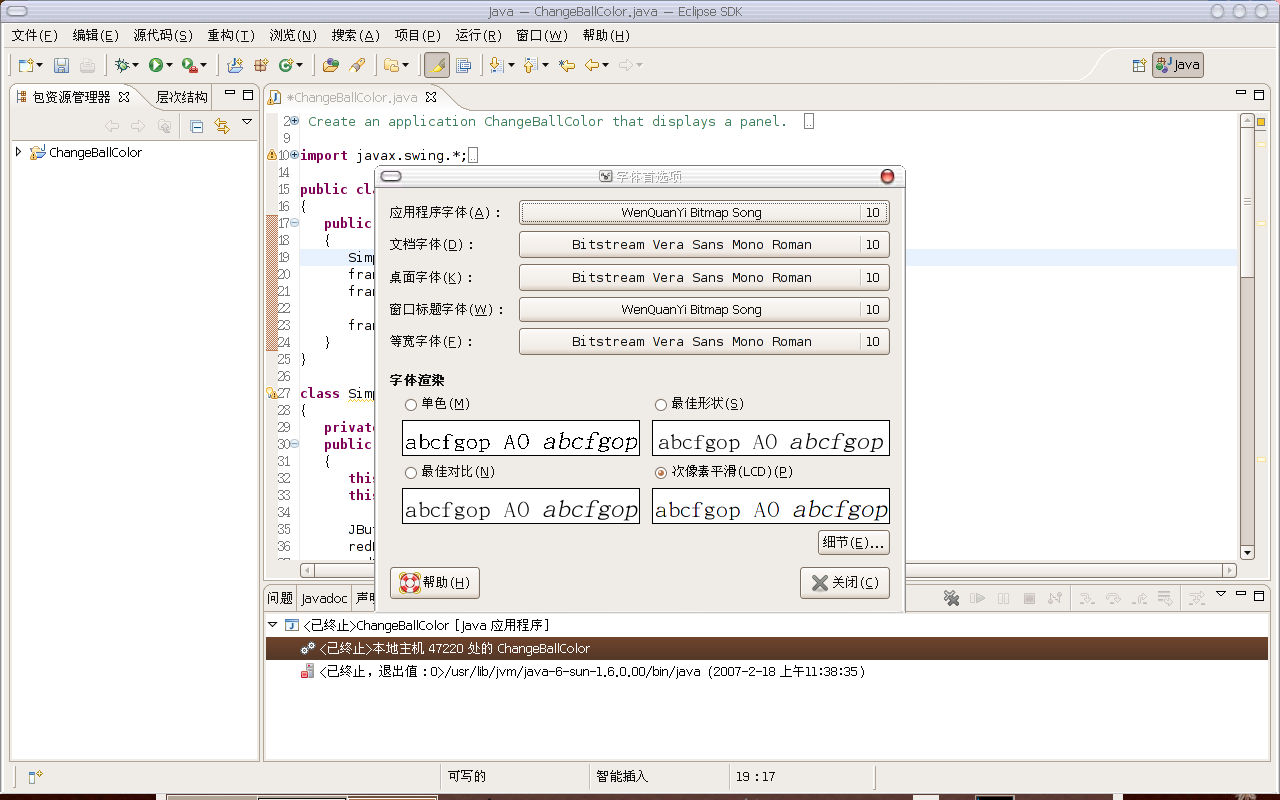The height and width of the screenshot is (800, 1280).
Task: Click Remove All Terminated Launches icon
Action: point(951,598)
